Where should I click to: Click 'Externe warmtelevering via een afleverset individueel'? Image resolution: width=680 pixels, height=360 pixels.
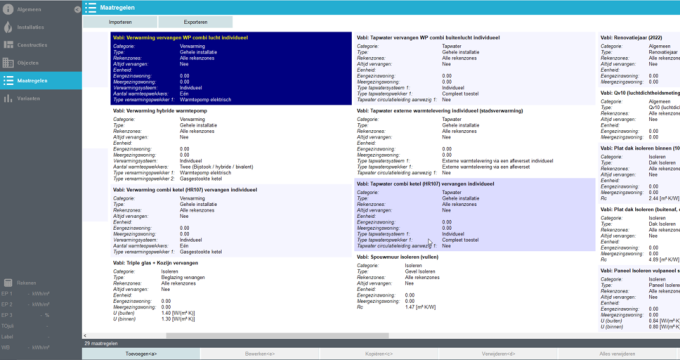497,161
